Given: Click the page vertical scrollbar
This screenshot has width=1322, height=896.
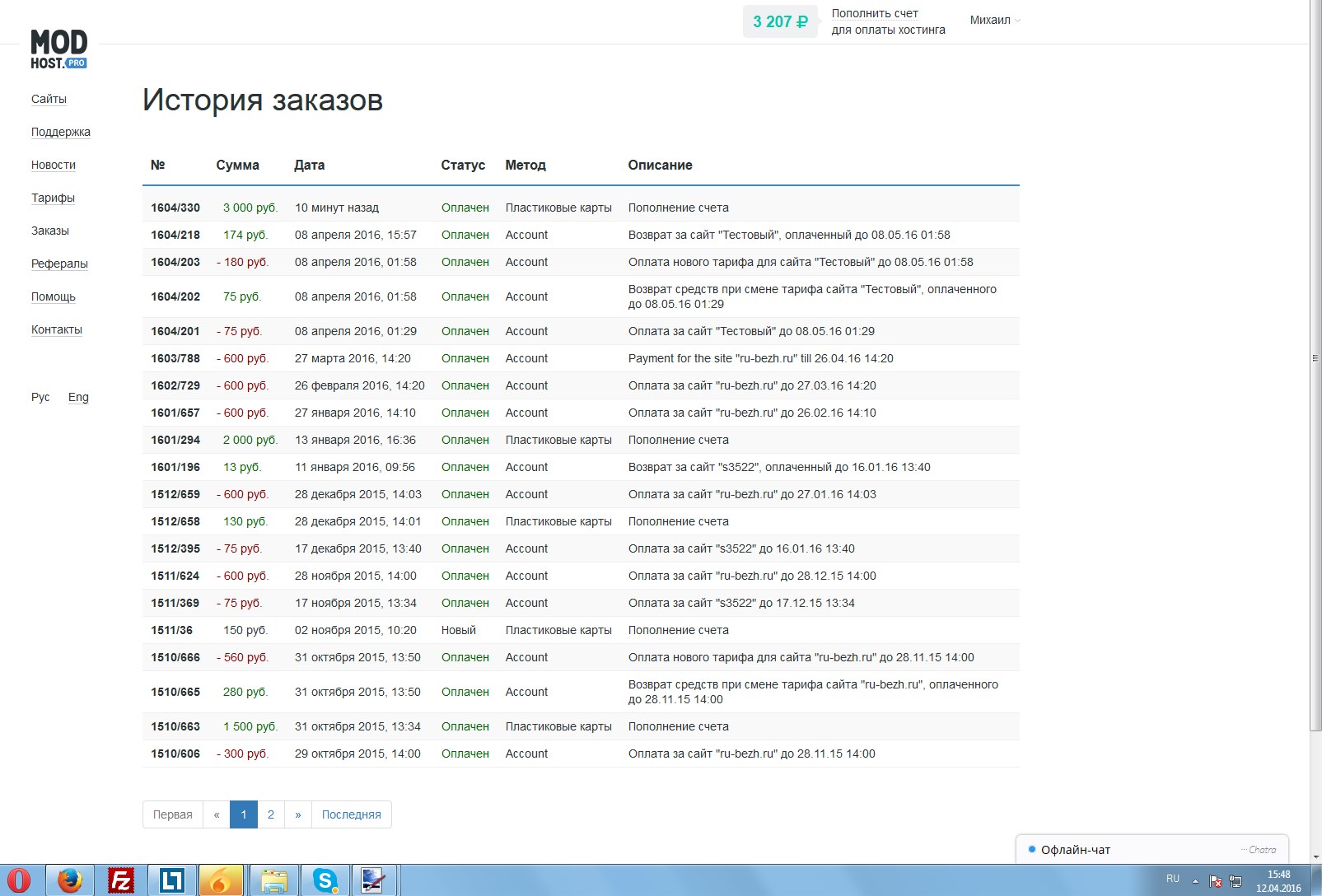Looking at the screenshot, I should tap(1315, 358).
